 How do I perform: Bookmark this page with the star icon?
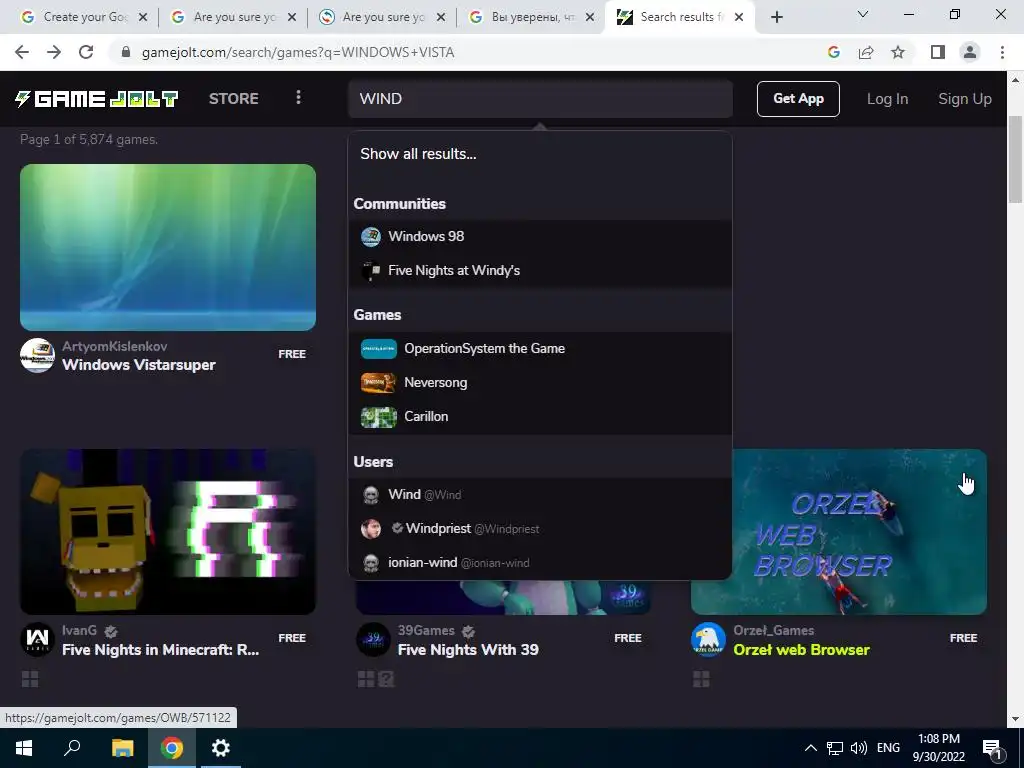click(x=898, y=52)
